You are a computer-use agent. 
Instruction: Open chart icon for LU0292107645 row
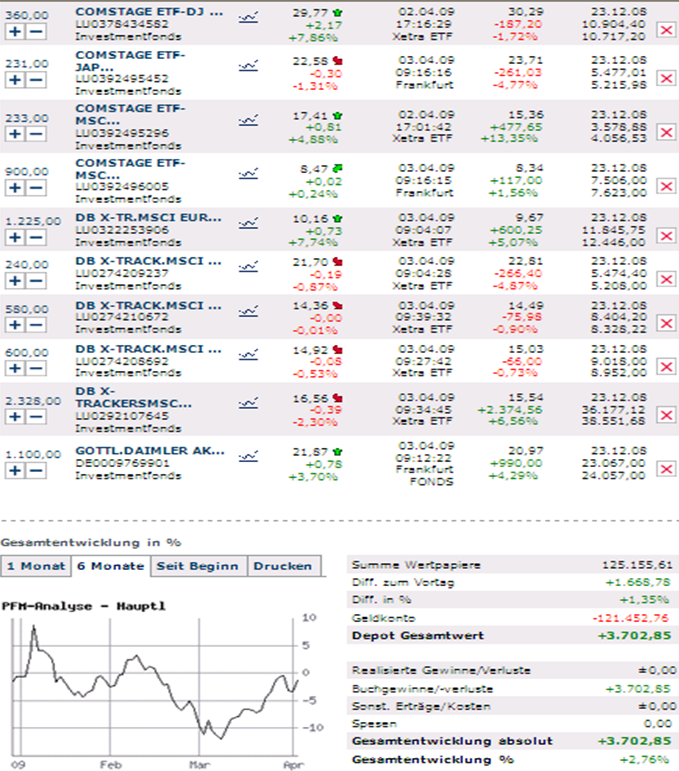click(248, 404)
